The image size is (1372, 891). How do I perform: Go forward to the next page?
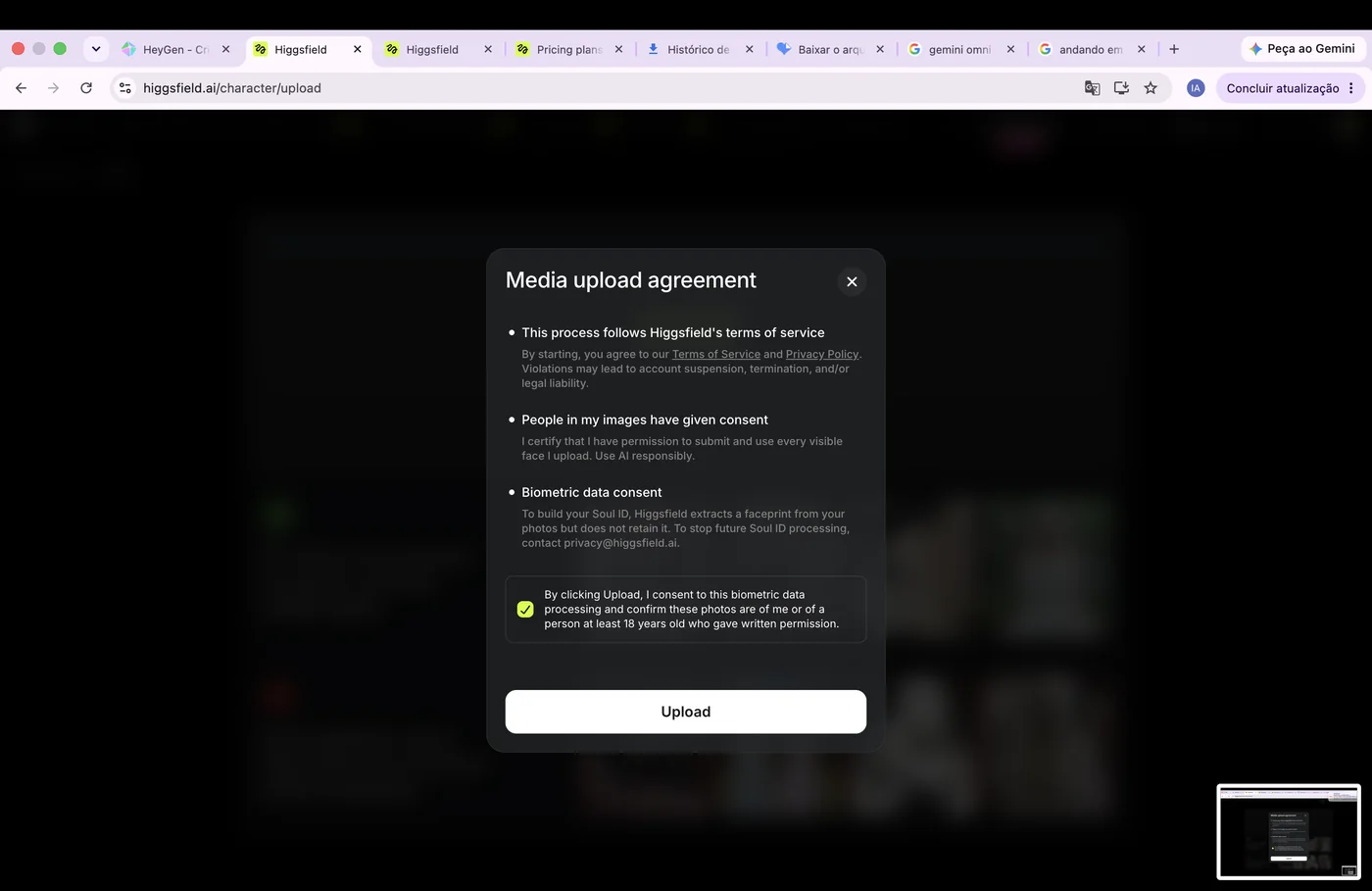coord(53,88)
